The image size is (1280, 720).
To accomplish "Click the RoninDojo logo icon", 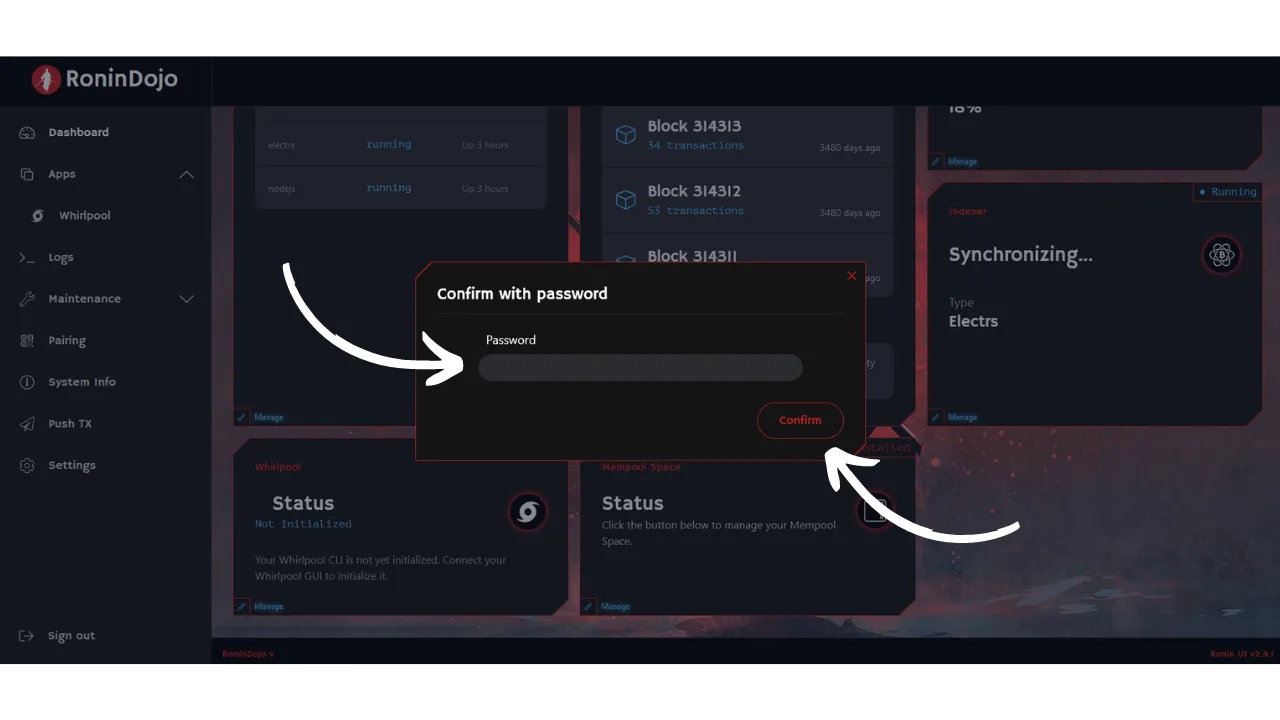I will (46, 80).
